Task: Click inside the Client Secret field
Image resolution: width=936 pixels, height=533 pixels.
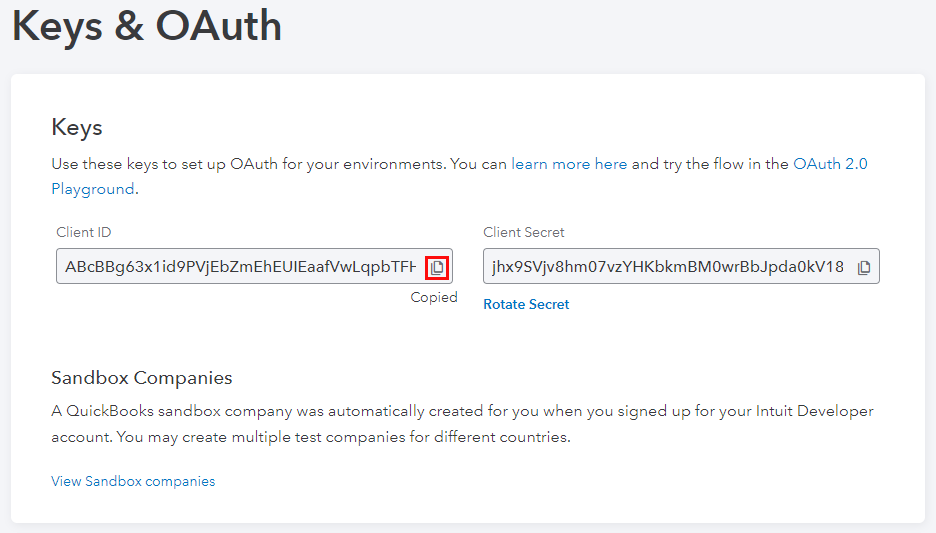Action: (x=665, y=267)
